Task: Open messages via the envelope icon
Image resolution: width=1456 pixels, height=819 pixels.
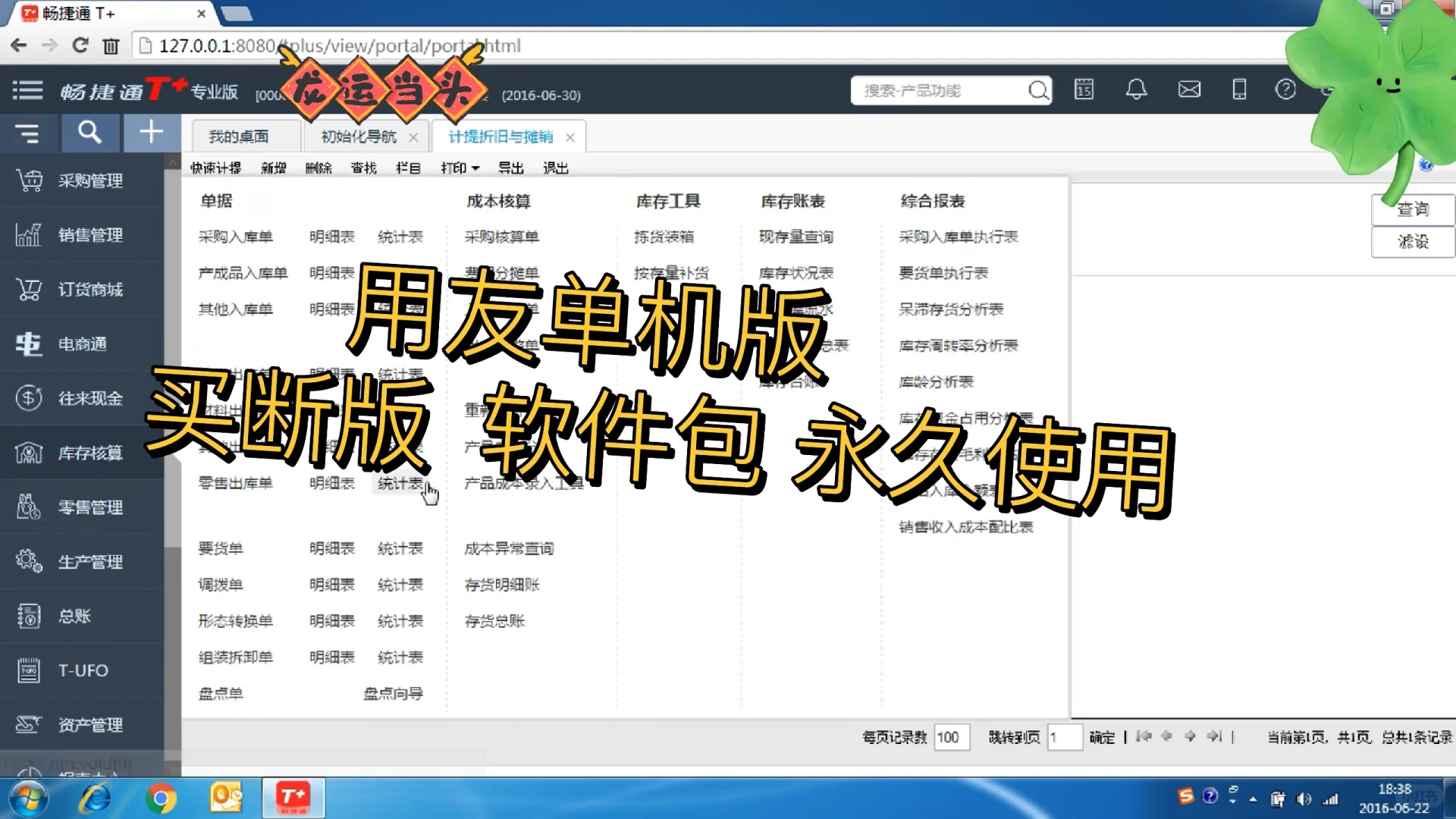Action: pyautogui.click(x=1188, y=89)
